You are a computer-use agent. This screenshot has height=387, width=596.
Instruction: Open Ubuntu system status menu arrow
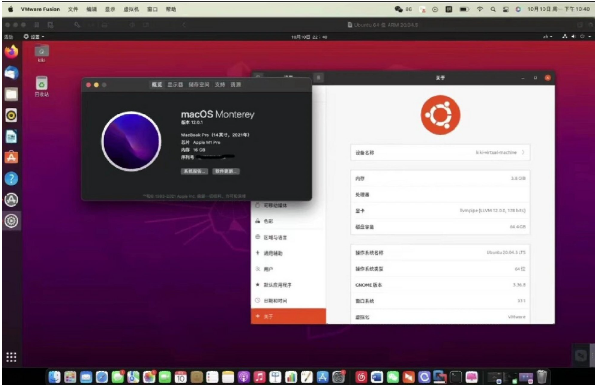[x=590, y=36]
